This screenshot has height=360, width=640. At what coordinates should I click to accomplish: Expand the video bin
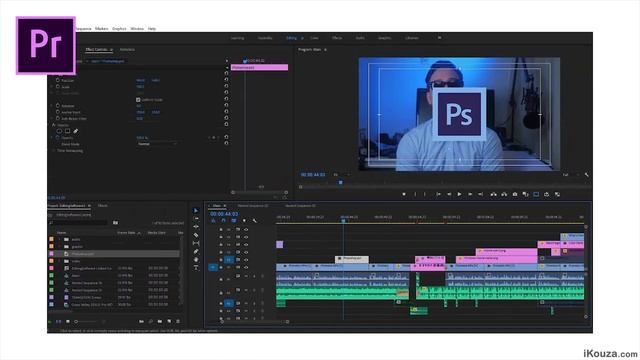point(60,261)
